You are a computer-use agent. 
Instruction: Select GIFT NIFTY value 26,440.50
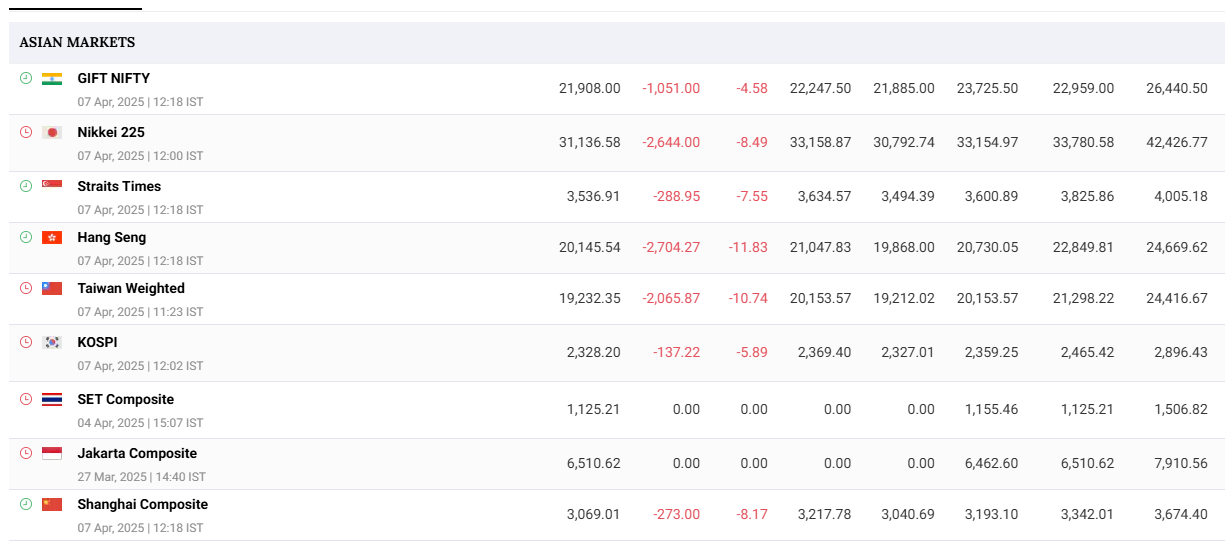[x=1177, y=88]
